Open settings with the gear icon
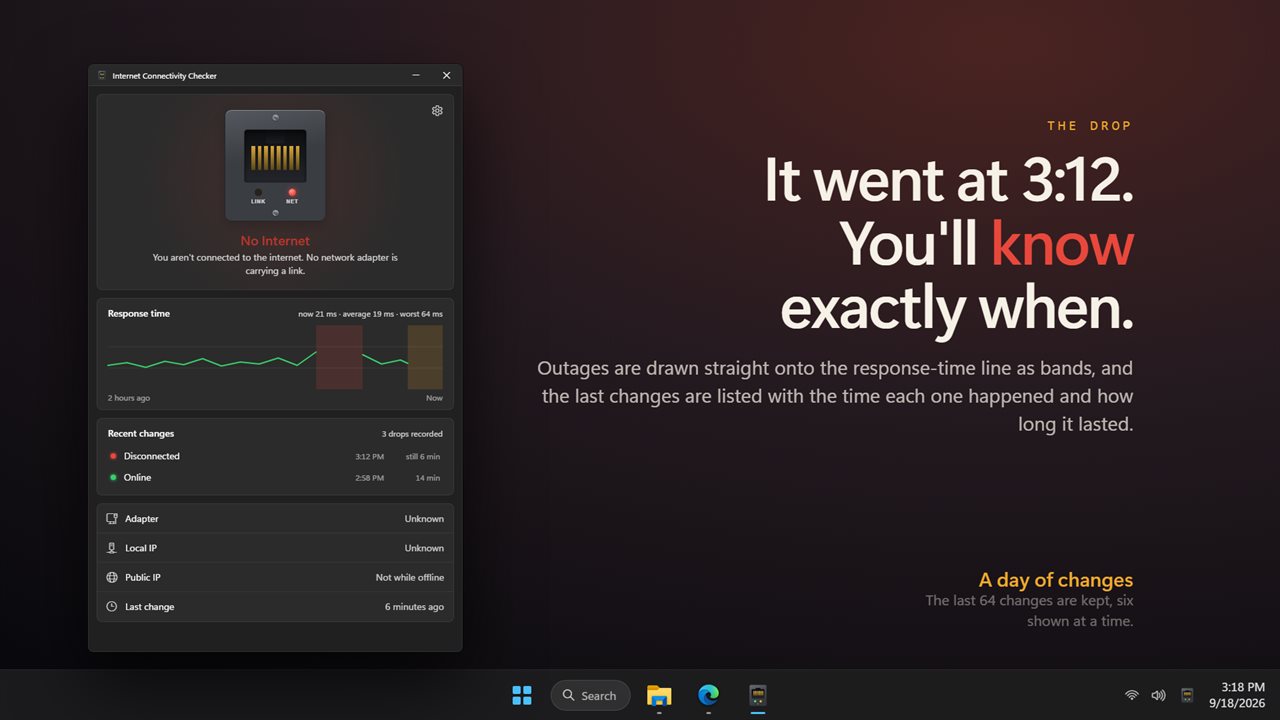 (x=437, y=111)
